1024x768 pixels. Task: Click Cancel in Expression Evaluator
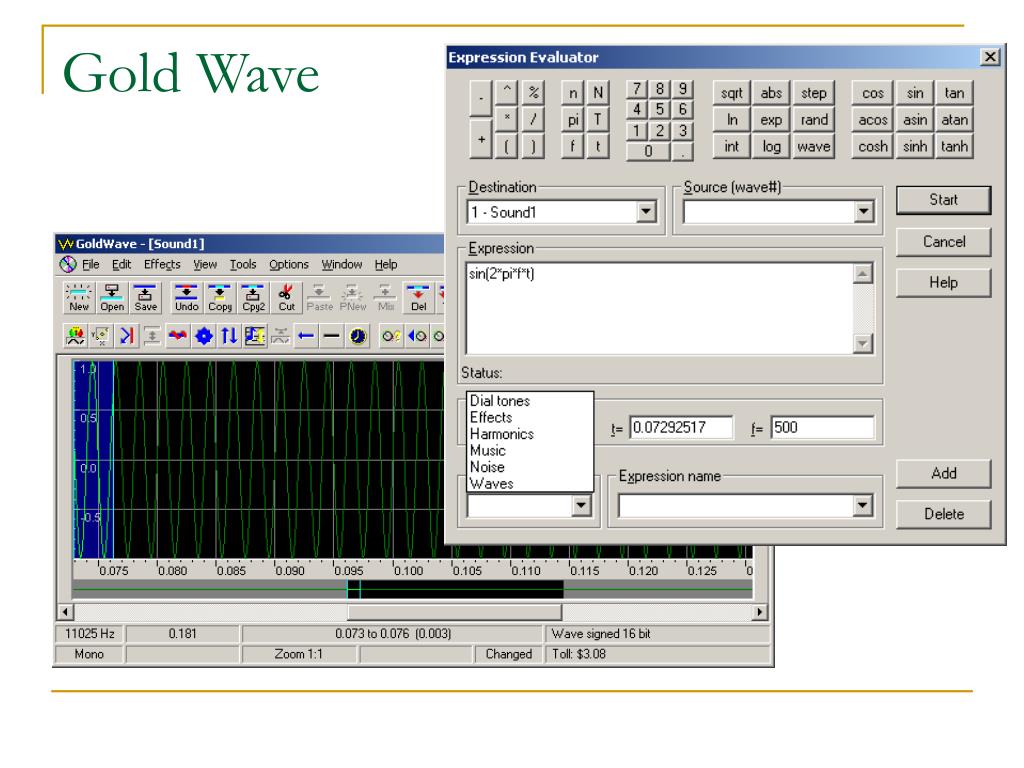(x=943, y=242)
